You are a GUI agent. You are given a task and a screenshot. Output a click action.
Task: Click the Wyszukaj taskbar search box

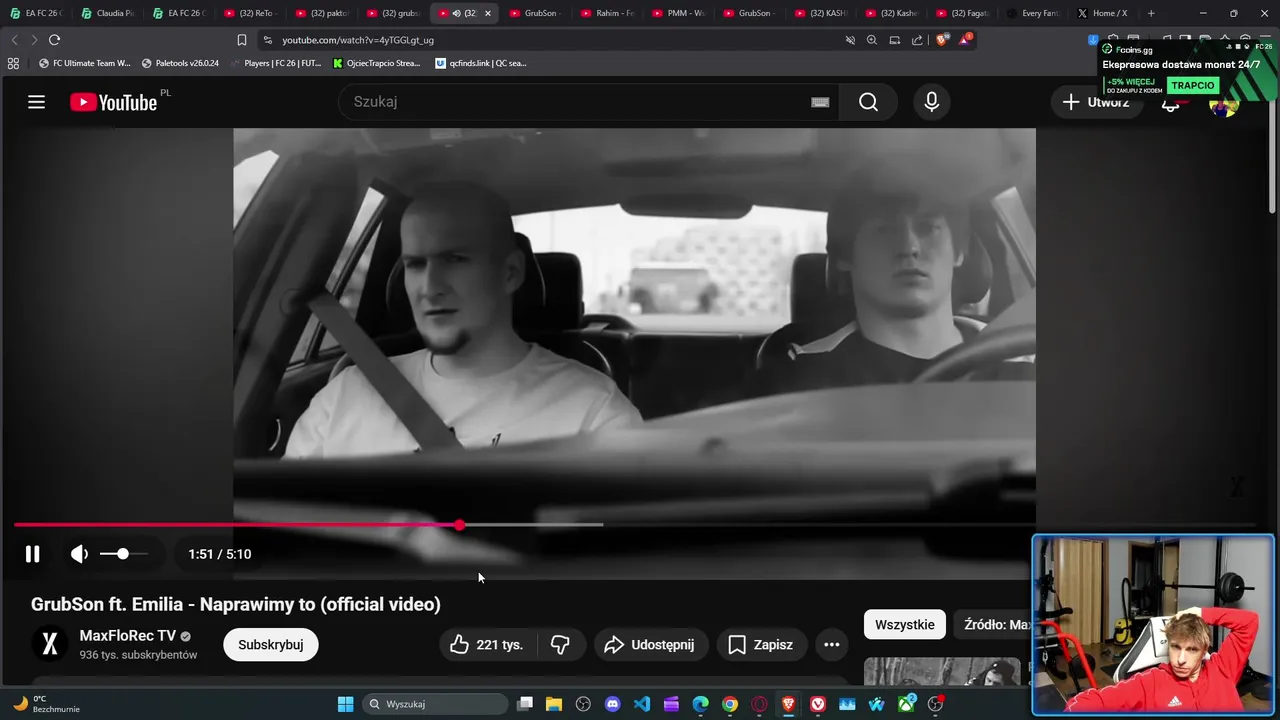435,704
